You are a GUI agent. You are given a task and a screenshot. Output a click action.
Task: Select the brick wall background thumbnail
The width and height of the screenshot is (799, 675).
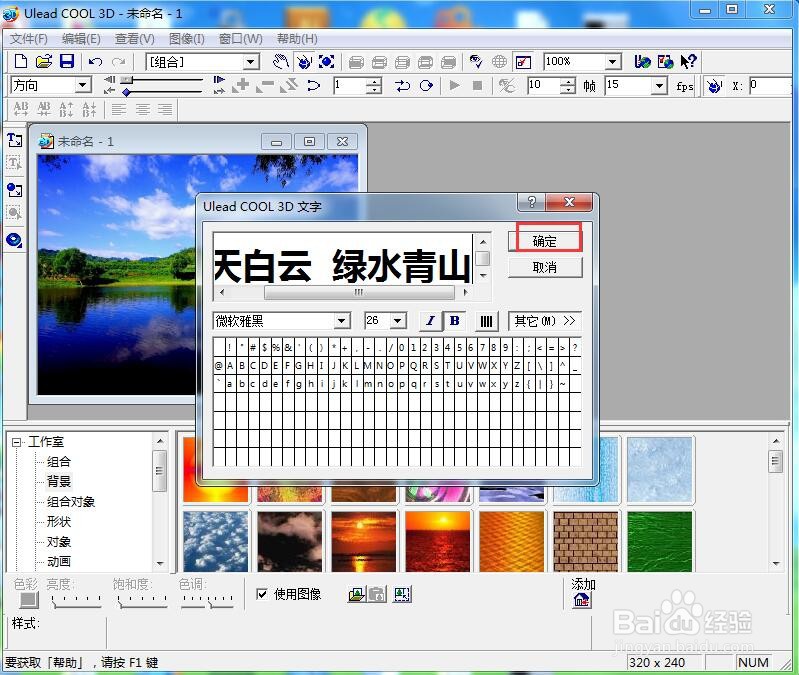click(585, 542)
